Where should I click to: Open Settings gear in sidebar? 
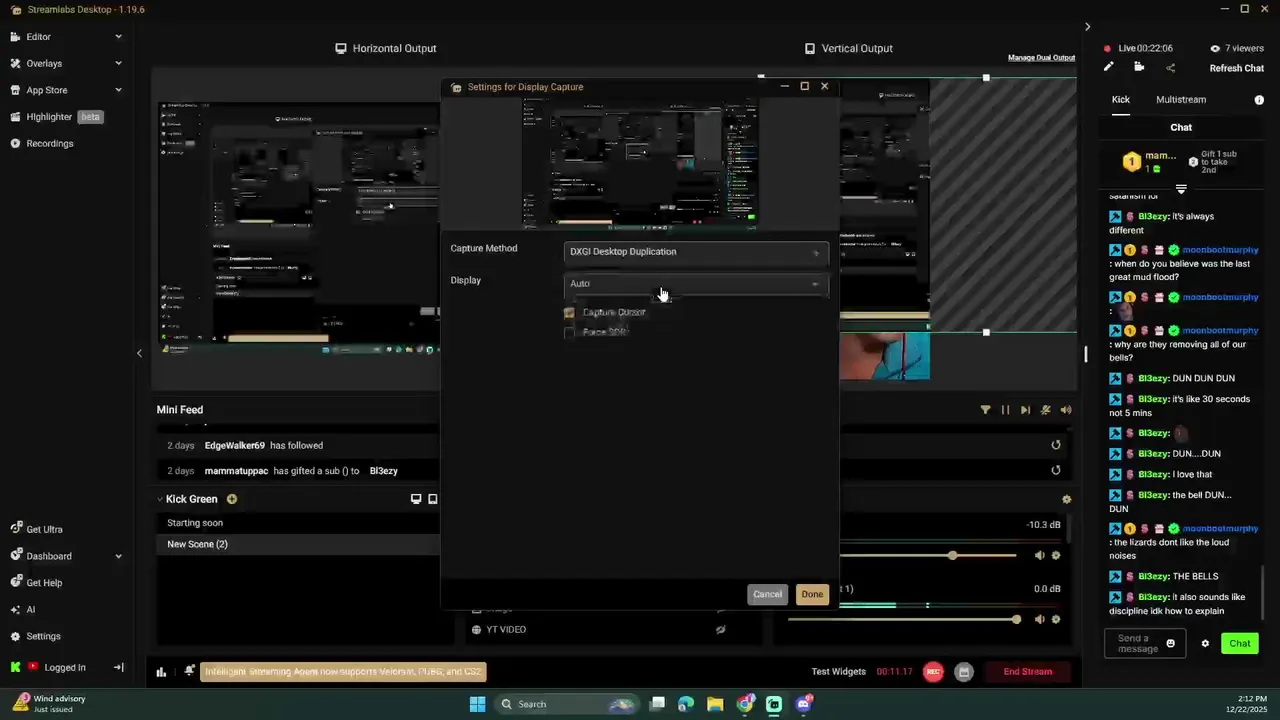[x=36, y=636]
